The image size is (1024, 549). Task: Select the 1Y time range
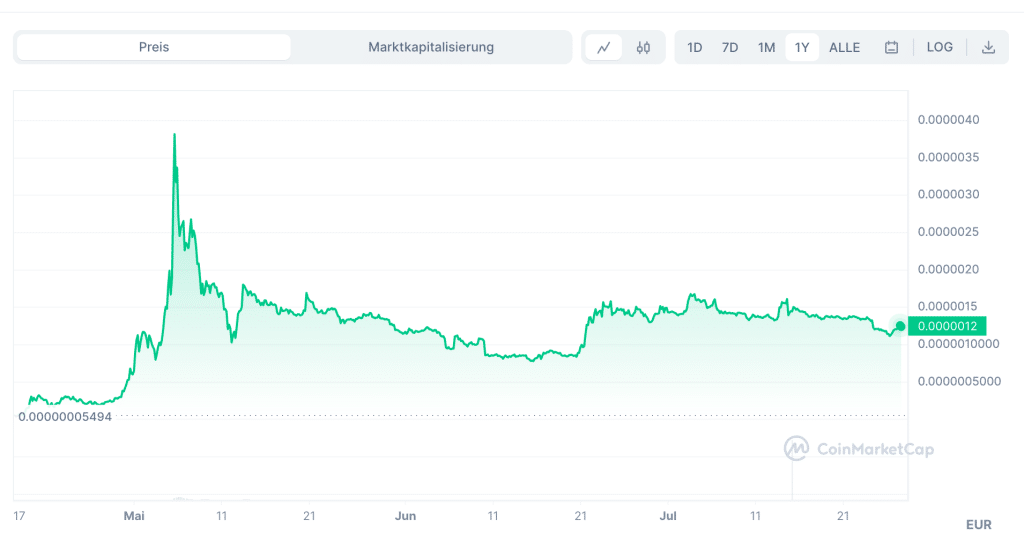(x=802, y=47)
